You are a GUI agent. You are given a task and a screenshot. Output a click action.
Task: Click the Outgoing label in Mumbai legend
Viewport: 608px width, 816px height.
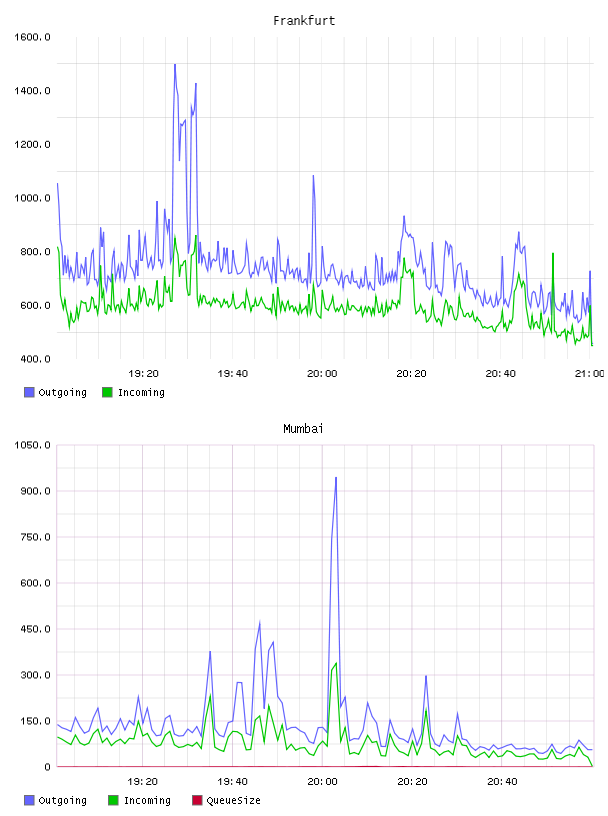pyautogui.click(x=62, y=800)
